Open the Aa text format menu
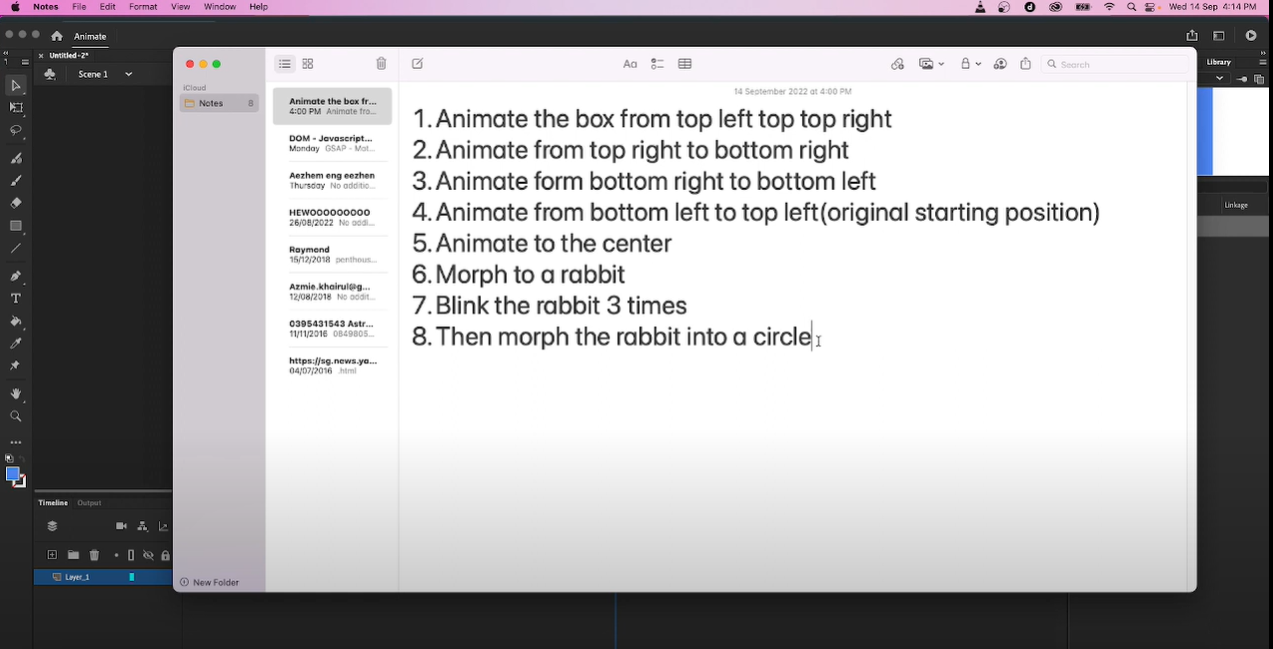 (x=630, y=64)
